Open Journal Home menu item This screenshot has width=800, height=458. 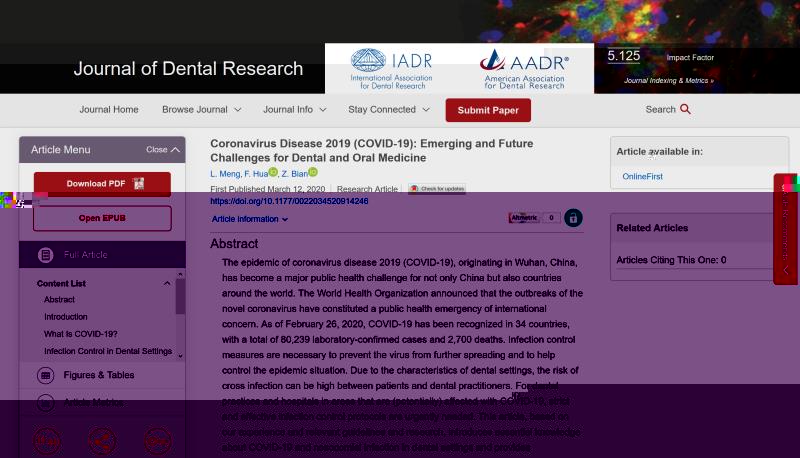pyautogui.click(x=109, y=110)
